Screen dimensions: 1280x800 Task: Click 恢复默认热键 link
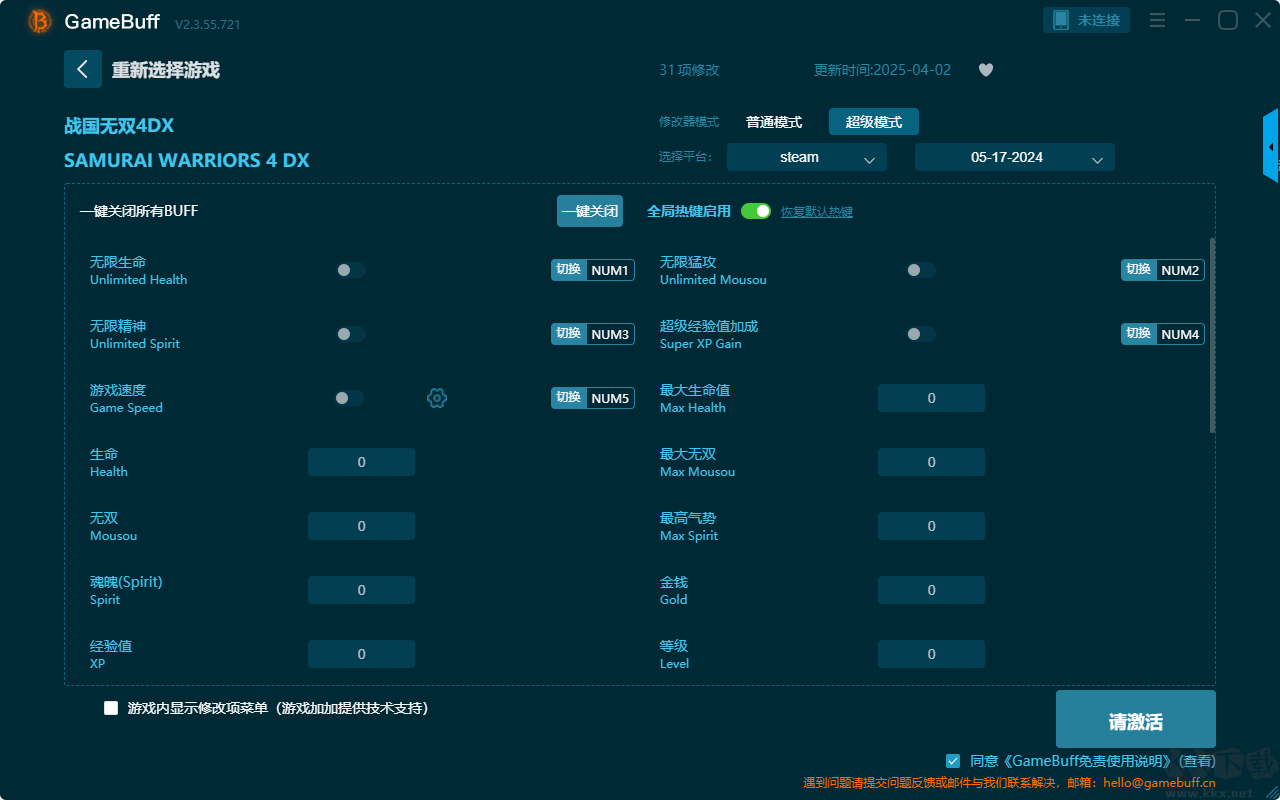(817, 212)
